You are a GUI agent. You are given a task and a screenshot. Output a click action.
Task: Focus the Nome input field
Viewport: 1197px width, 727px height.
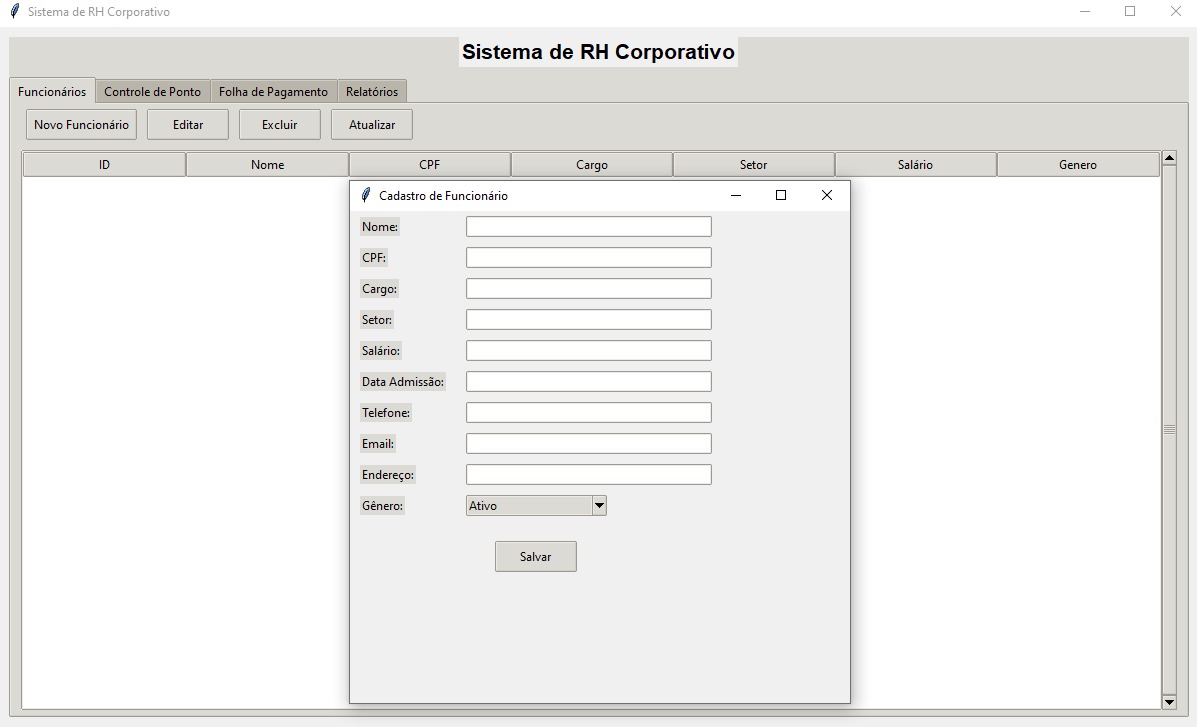coord(588,227)
